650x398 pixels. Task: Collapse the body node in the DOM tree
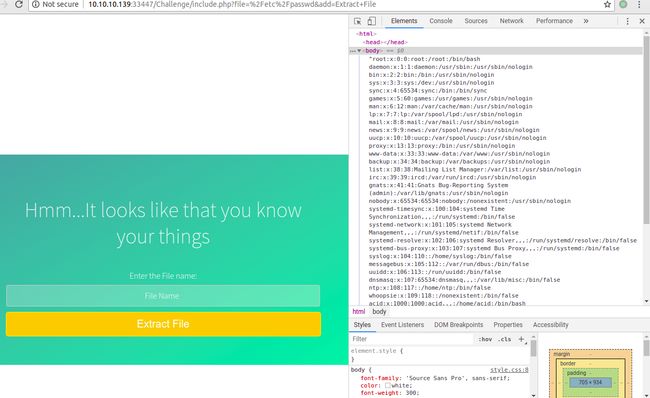click(359, 51)
